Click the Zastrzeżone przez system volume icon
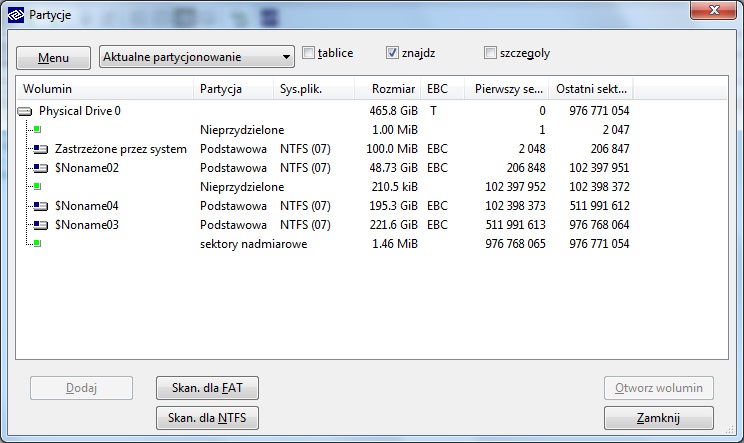The image size is (744, 443). 40,149
